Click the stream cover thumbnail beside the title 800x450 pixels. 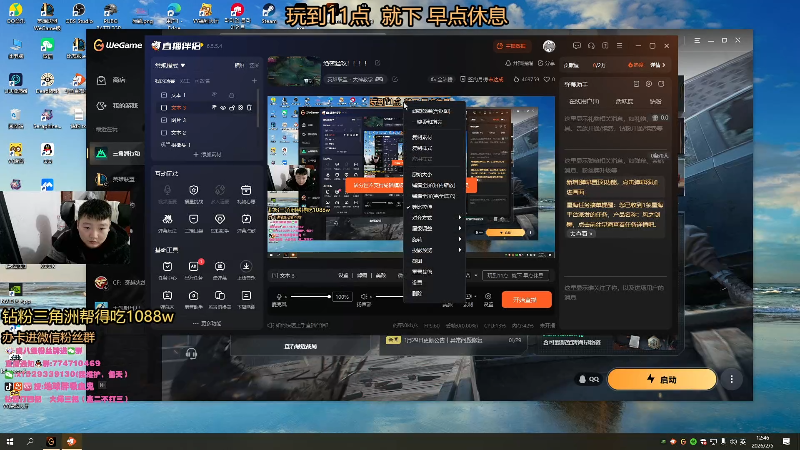coord(294,70)
